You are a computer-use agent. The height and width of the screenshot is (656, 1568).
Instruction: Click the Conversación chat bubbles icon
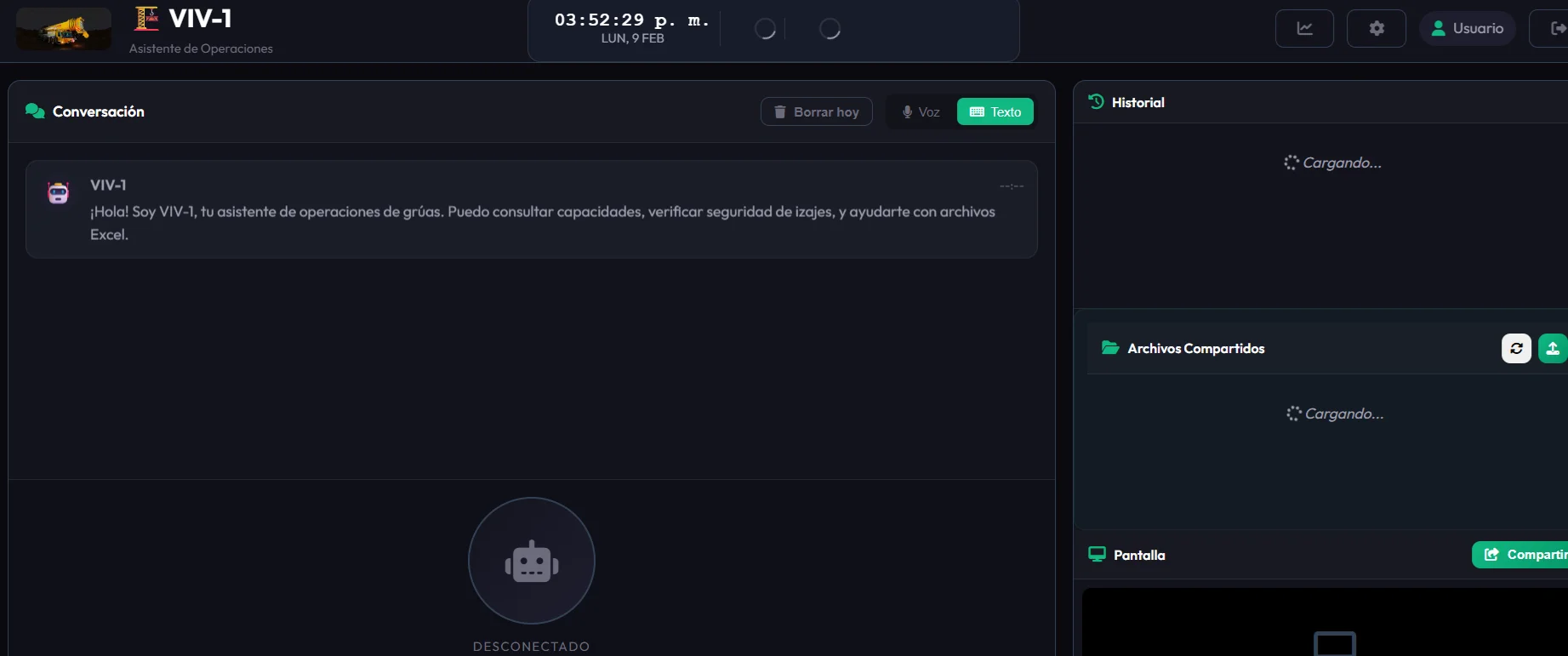pyautogui.click(x=35, y=111)
